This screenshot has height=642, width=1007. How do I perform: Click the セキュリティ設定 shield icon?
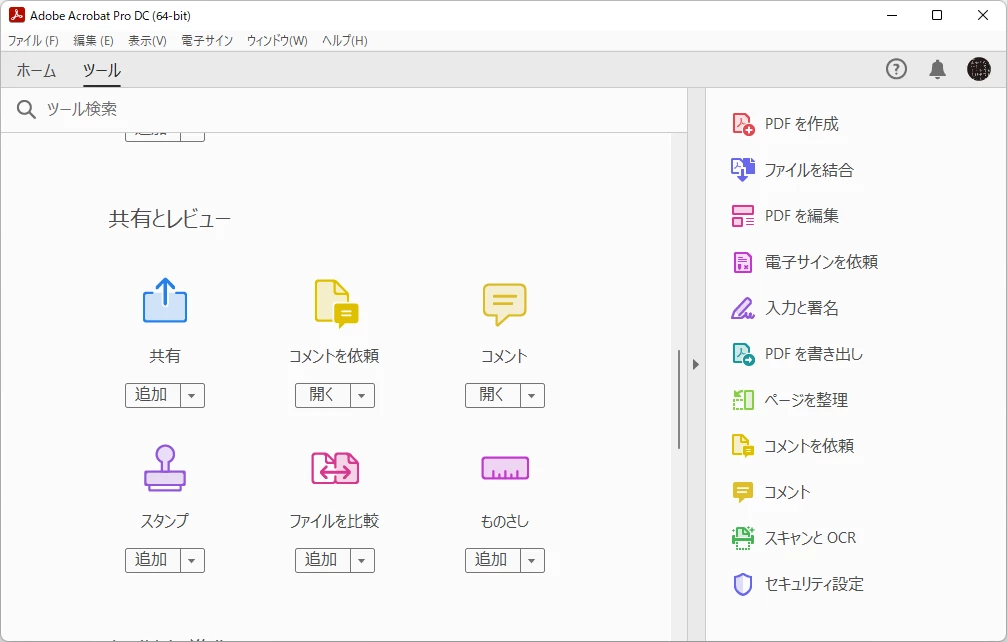tap(743, 584)
